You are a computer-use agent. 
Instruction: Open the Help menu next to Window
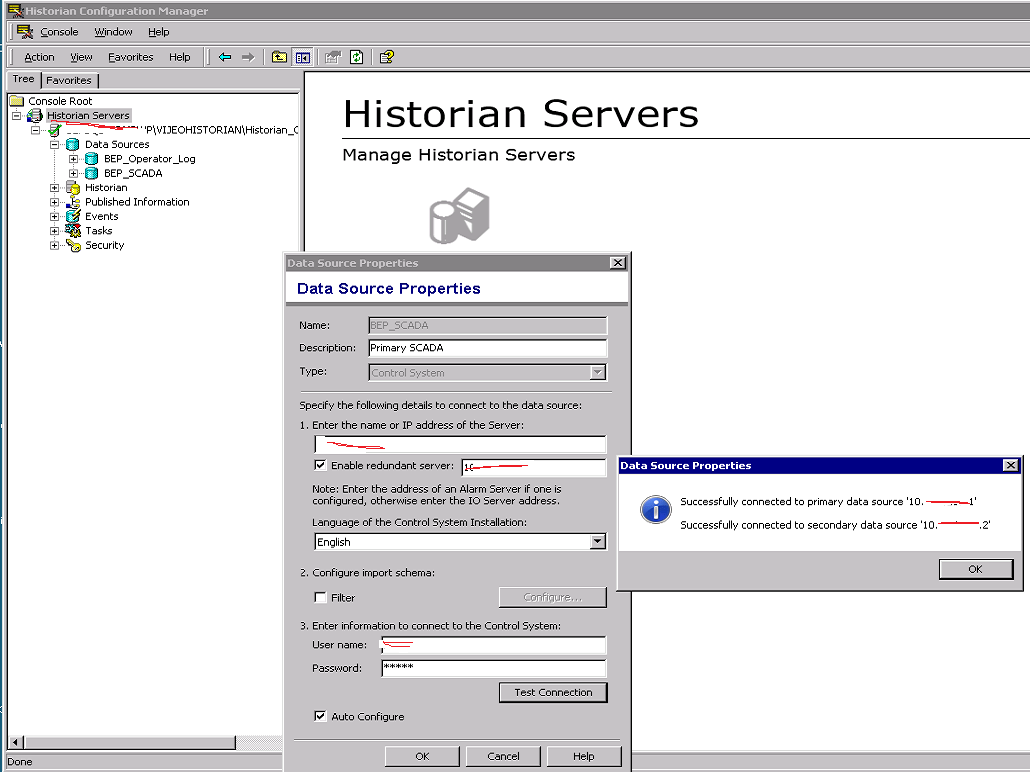coord(158,32)
